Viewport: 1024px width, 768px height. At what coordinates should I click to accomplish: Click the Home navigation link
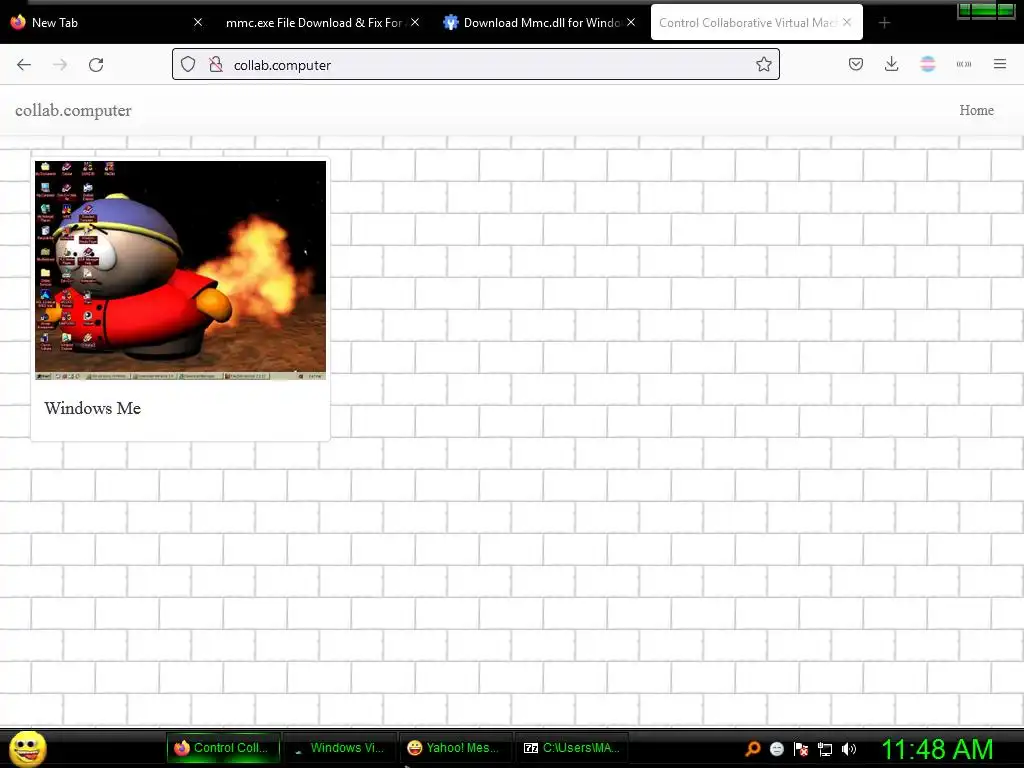[976, 110]
